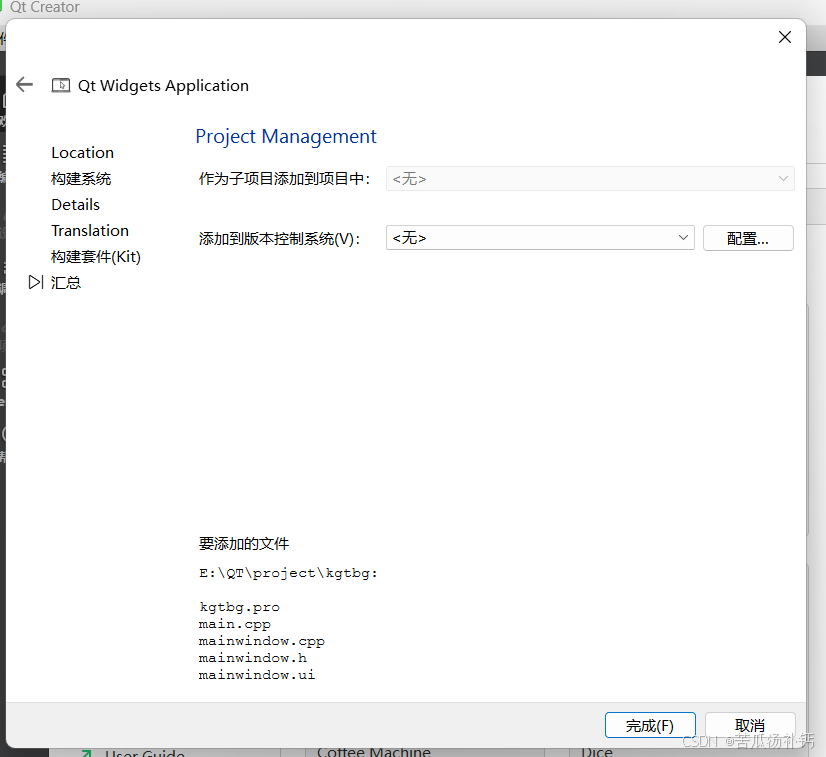This screenshot has height=757, width=826.
Task: Finish the wizard with 完成(F)
Action: click(650, 725)
